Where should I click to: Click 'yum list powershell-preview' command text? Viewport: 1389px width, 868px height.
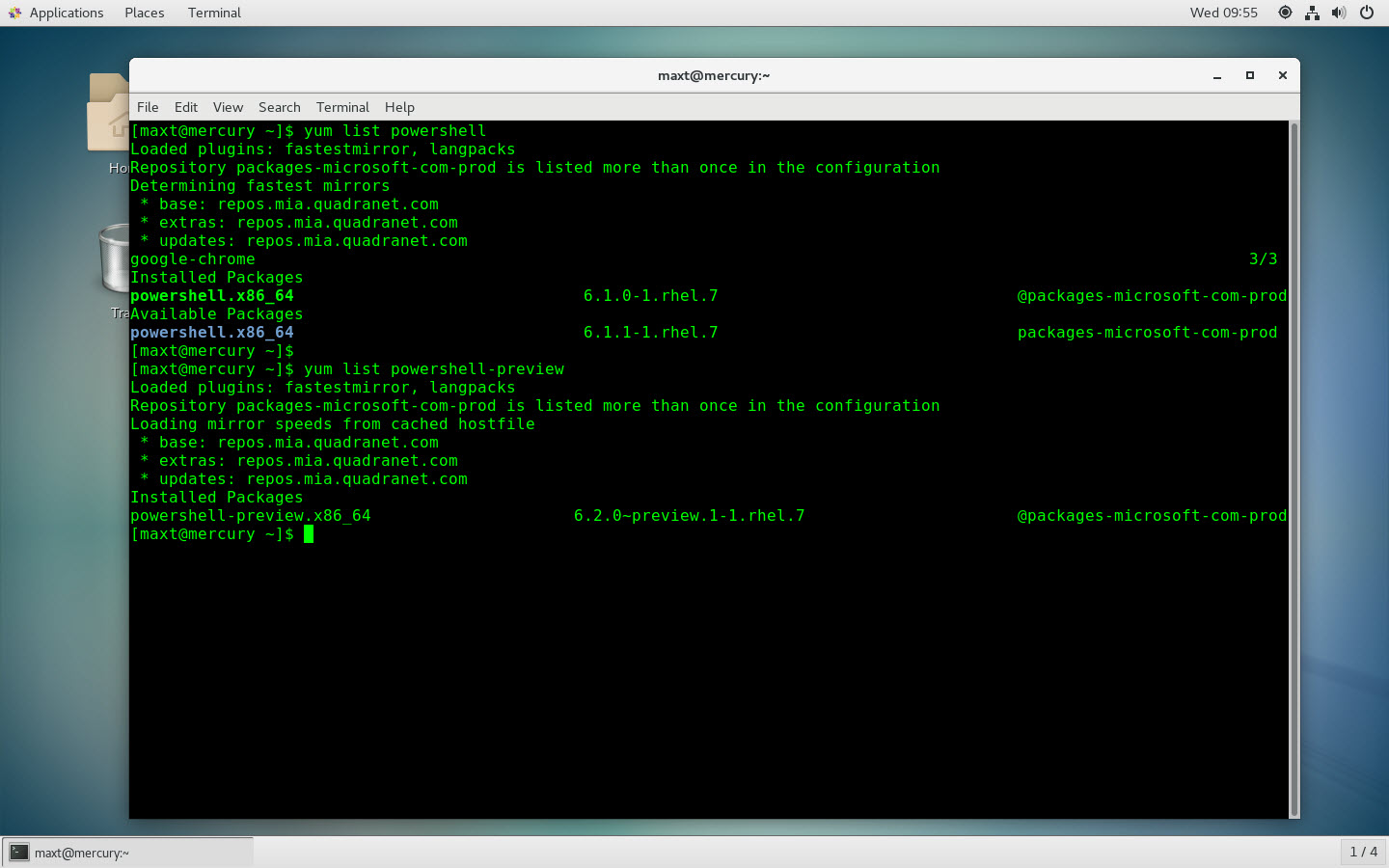tap(434, 369)
